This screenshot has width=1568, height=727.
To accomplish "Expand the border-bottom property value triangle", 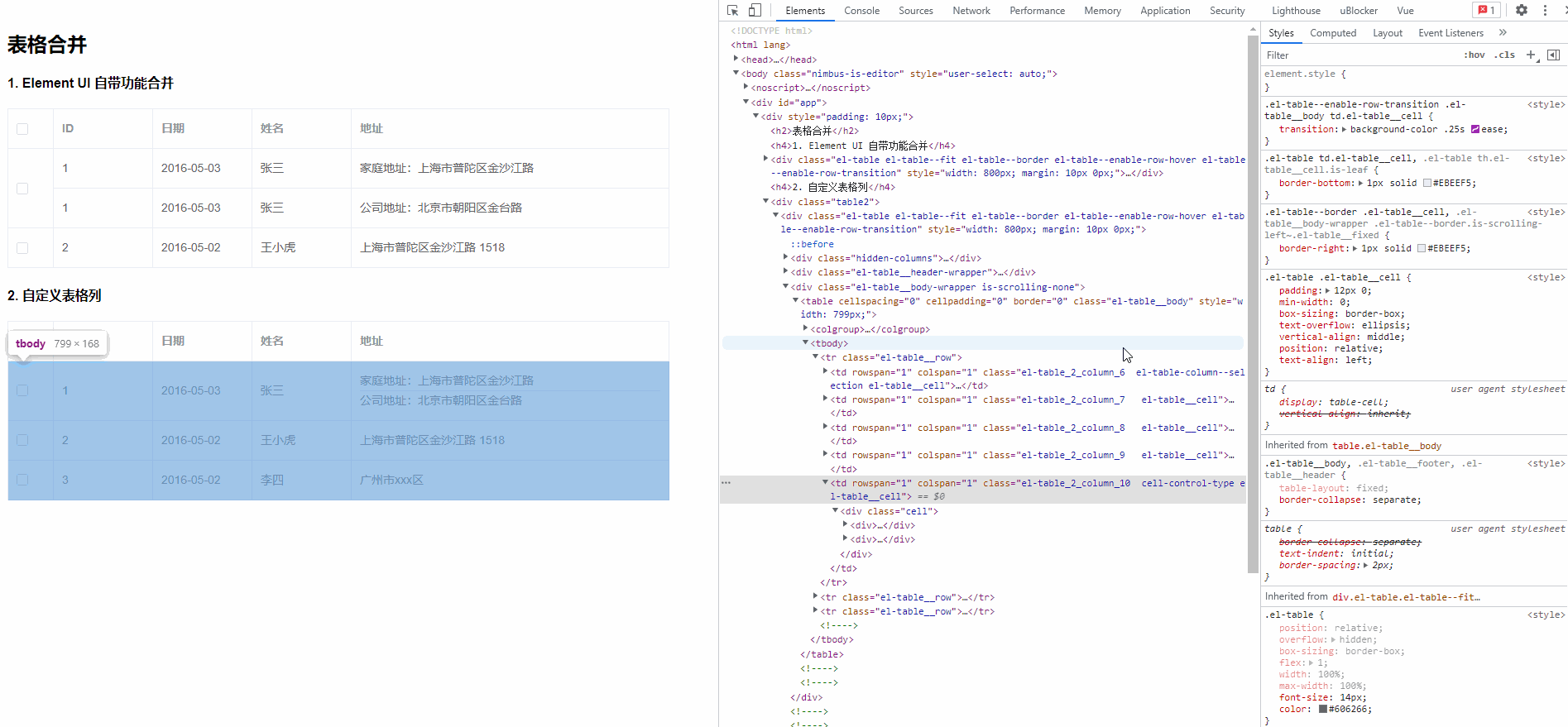I will click(1360, 183).
